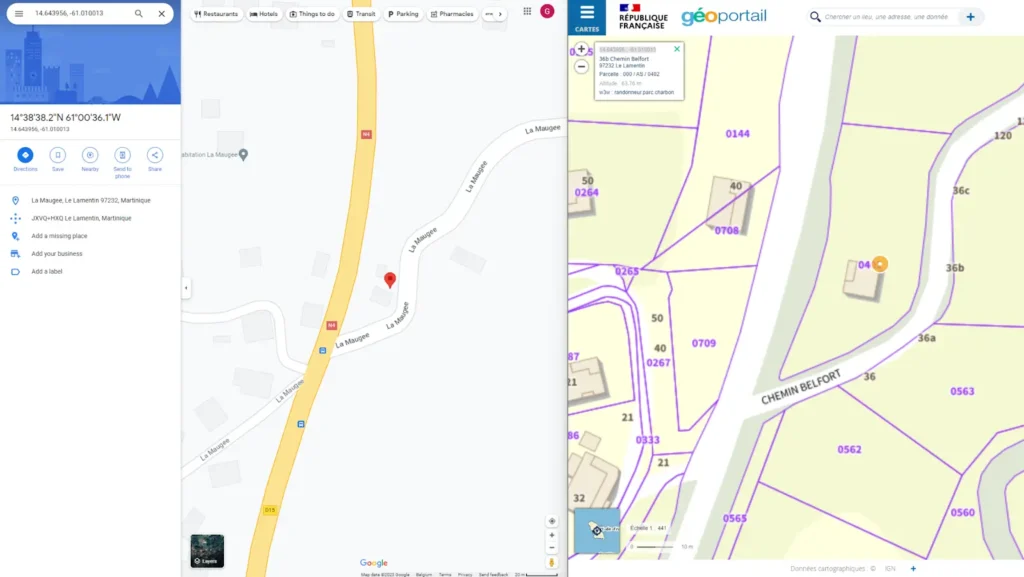Collapse the place details sidebar
This screenshot has height=577, width=1024.
(185, 287)
